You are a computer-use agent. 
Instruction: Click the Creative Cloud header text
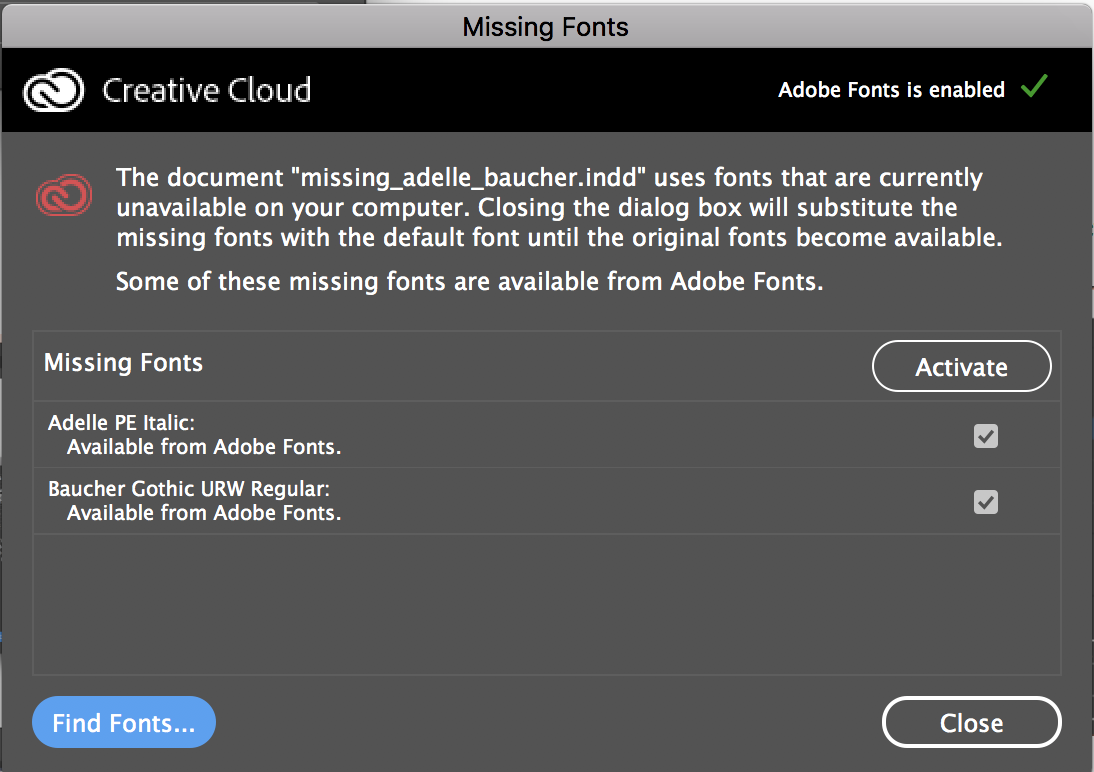click(207, 91)
